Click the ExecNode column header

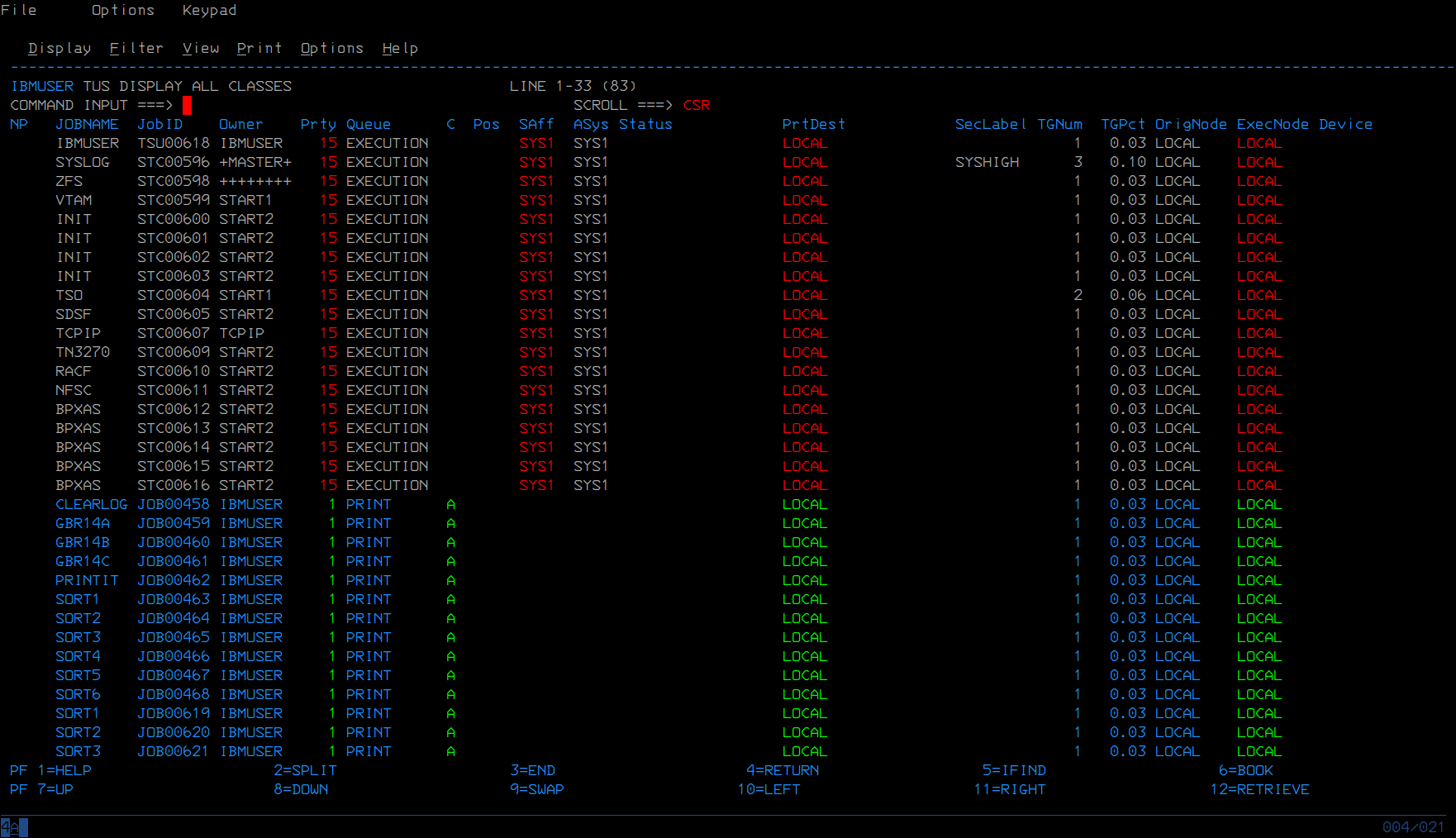[x=1273, y=124]
